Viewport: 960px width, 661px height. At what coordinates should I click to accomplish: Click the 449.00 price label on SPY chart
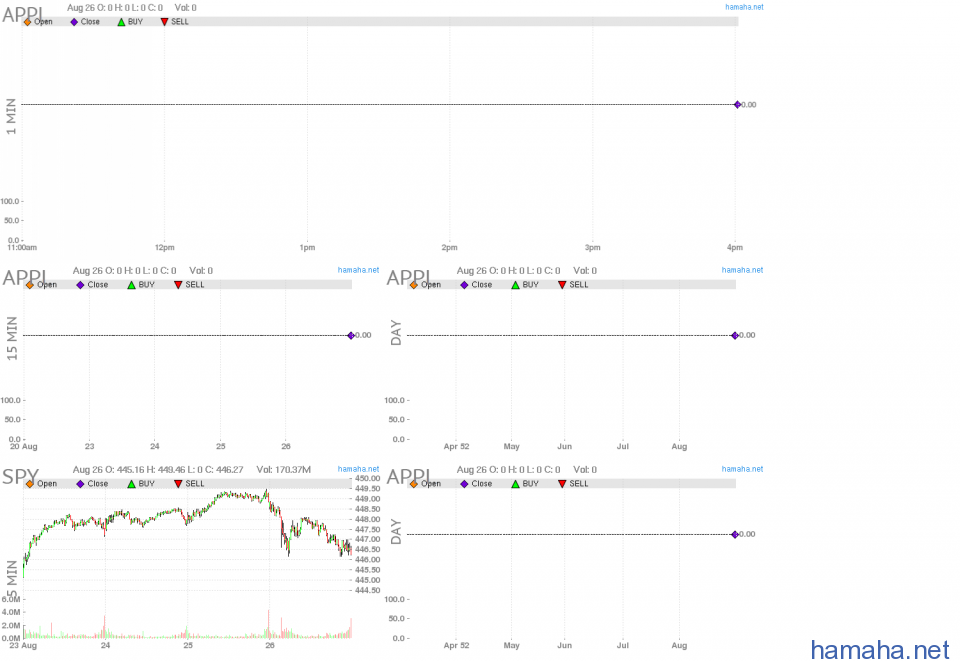point(367,499)
